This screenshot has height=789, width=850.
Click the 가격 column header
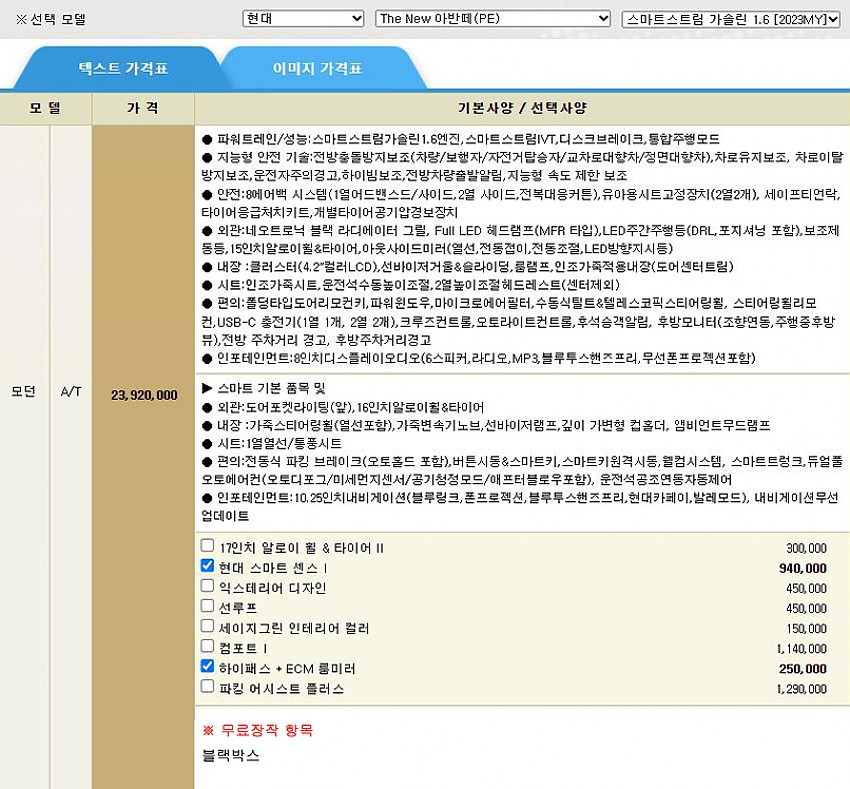142,108
